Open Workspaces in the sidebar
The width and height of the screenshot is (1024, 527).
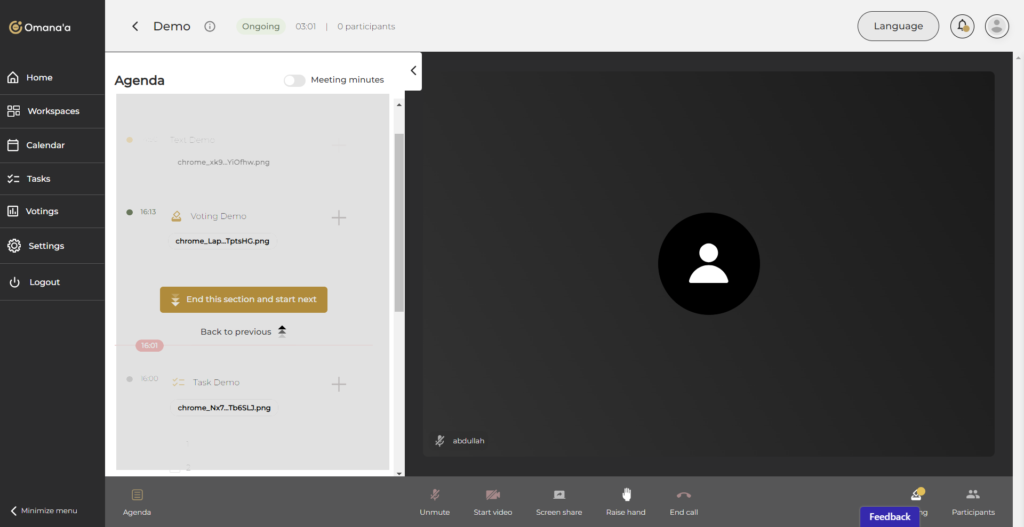pyautogui.click(x=52, y=111)
